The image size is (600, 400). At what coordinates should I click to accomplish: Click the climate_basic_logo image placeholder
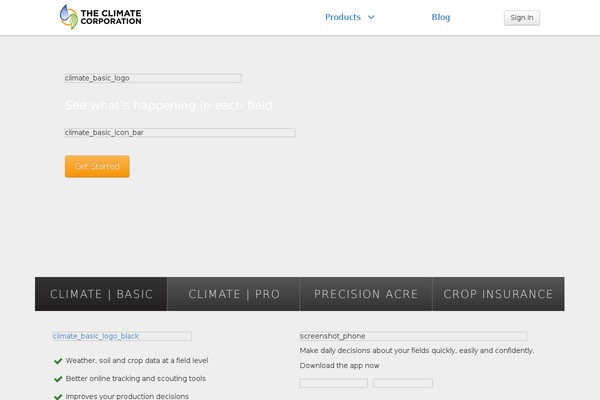tap(153, 78)
